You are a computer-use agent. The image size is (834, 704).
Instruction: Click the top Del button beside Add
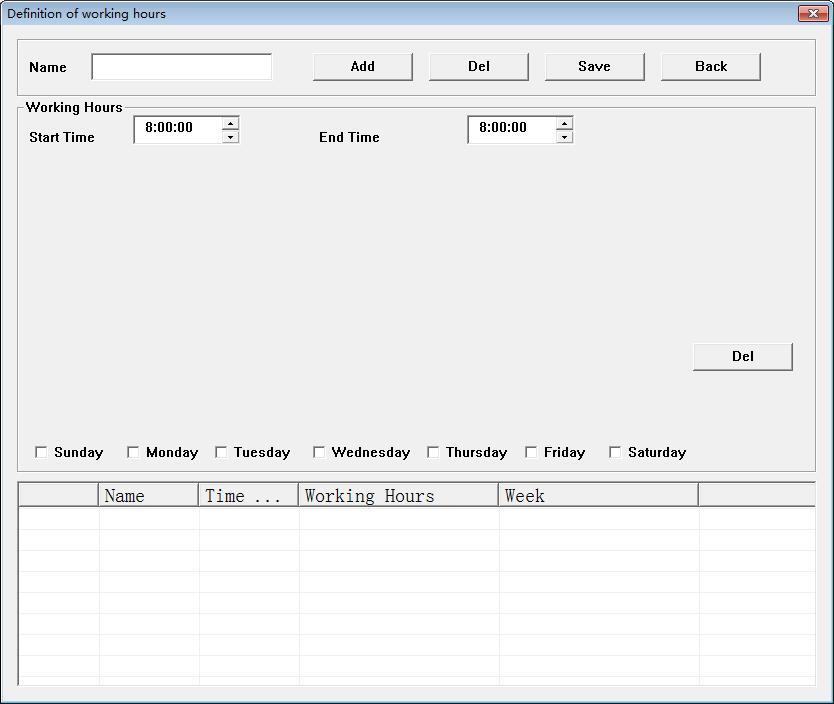point(478,67)
